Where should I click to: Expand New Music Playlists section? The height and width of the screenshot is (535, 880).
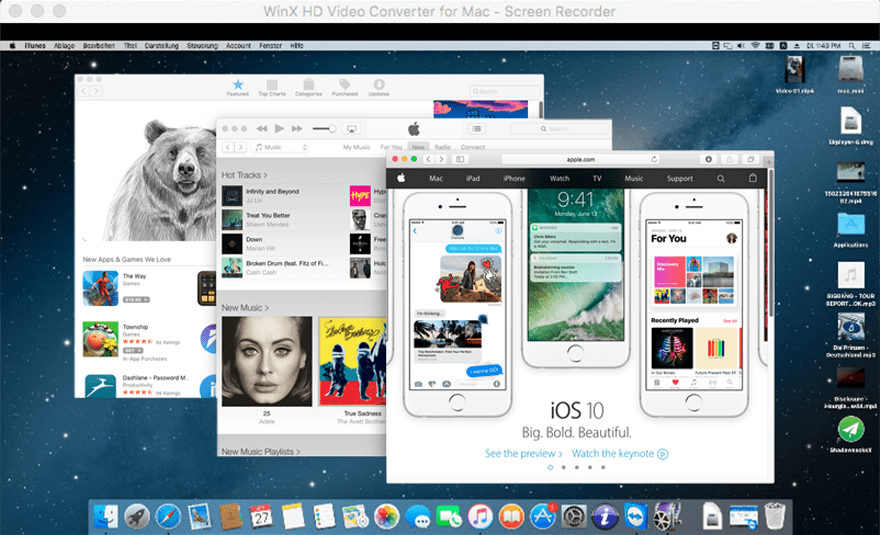click(261, 451)
